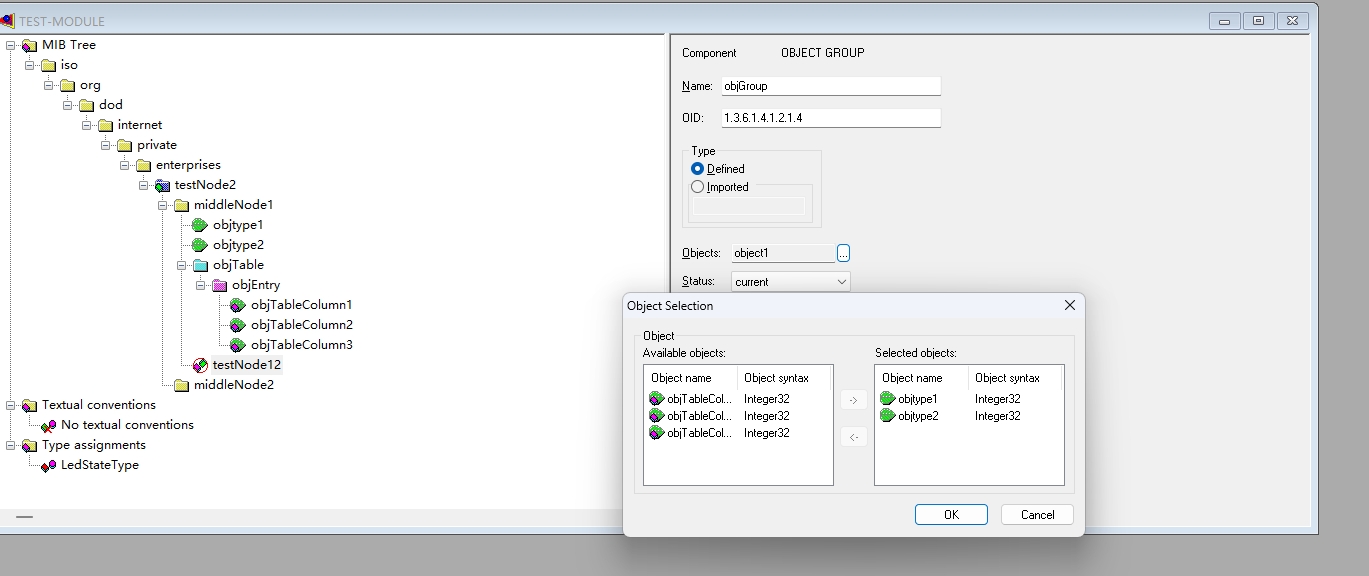Click the testNode12 object group icon
Image resolution: width=1369 pixels, height=576 pixels.
click(200, 365)
